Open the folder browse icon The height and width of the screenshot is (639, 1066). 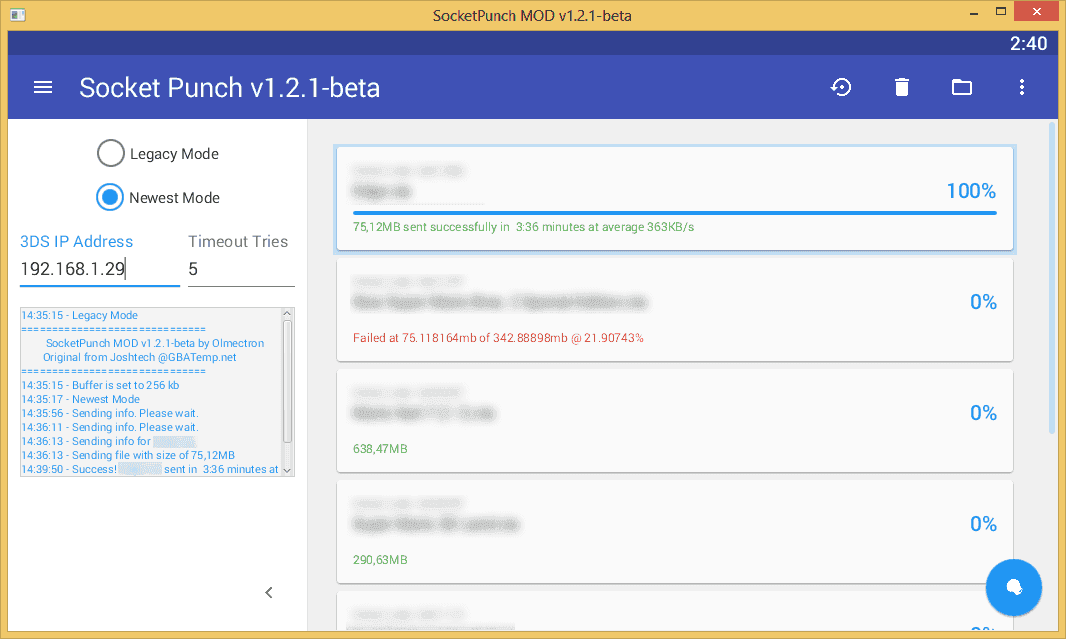click(x=961, y=87)
